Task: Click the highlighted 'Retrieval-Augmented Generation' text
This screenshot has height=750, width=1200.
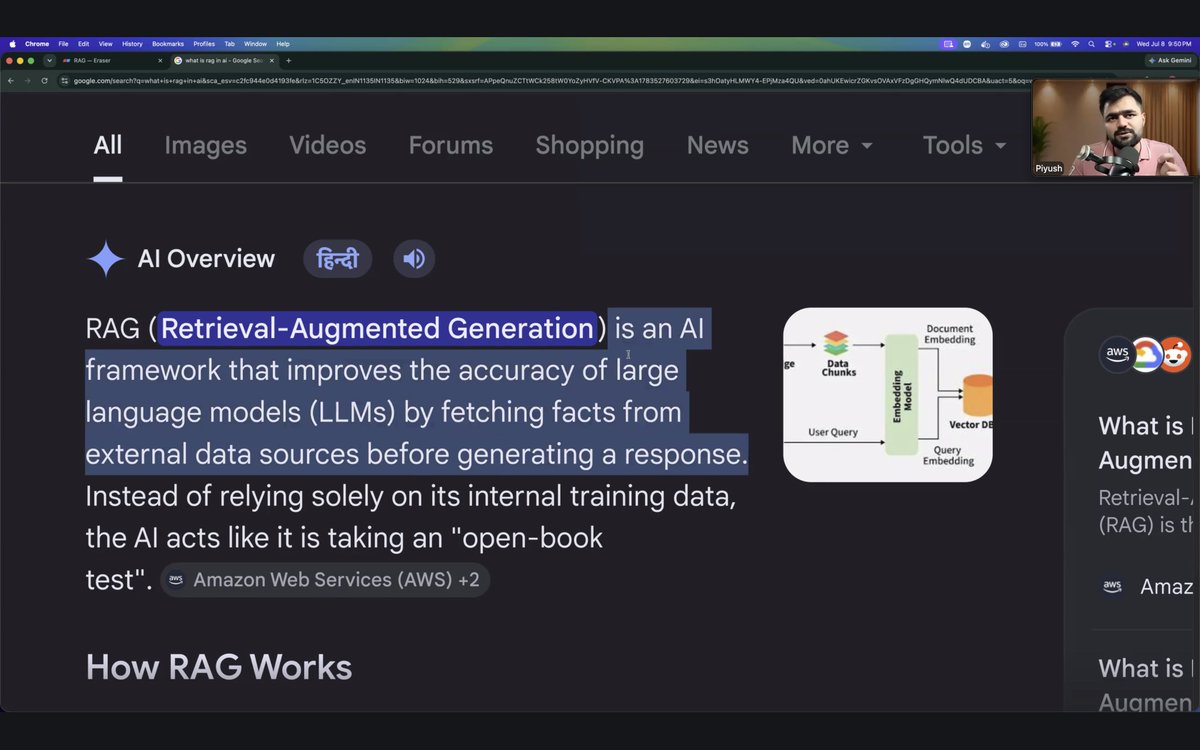Action: [x=377, y=329]
